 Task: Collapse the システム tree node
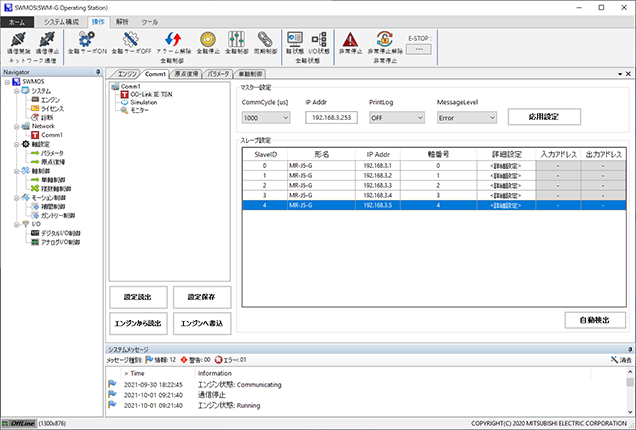(x=17, y=91)
